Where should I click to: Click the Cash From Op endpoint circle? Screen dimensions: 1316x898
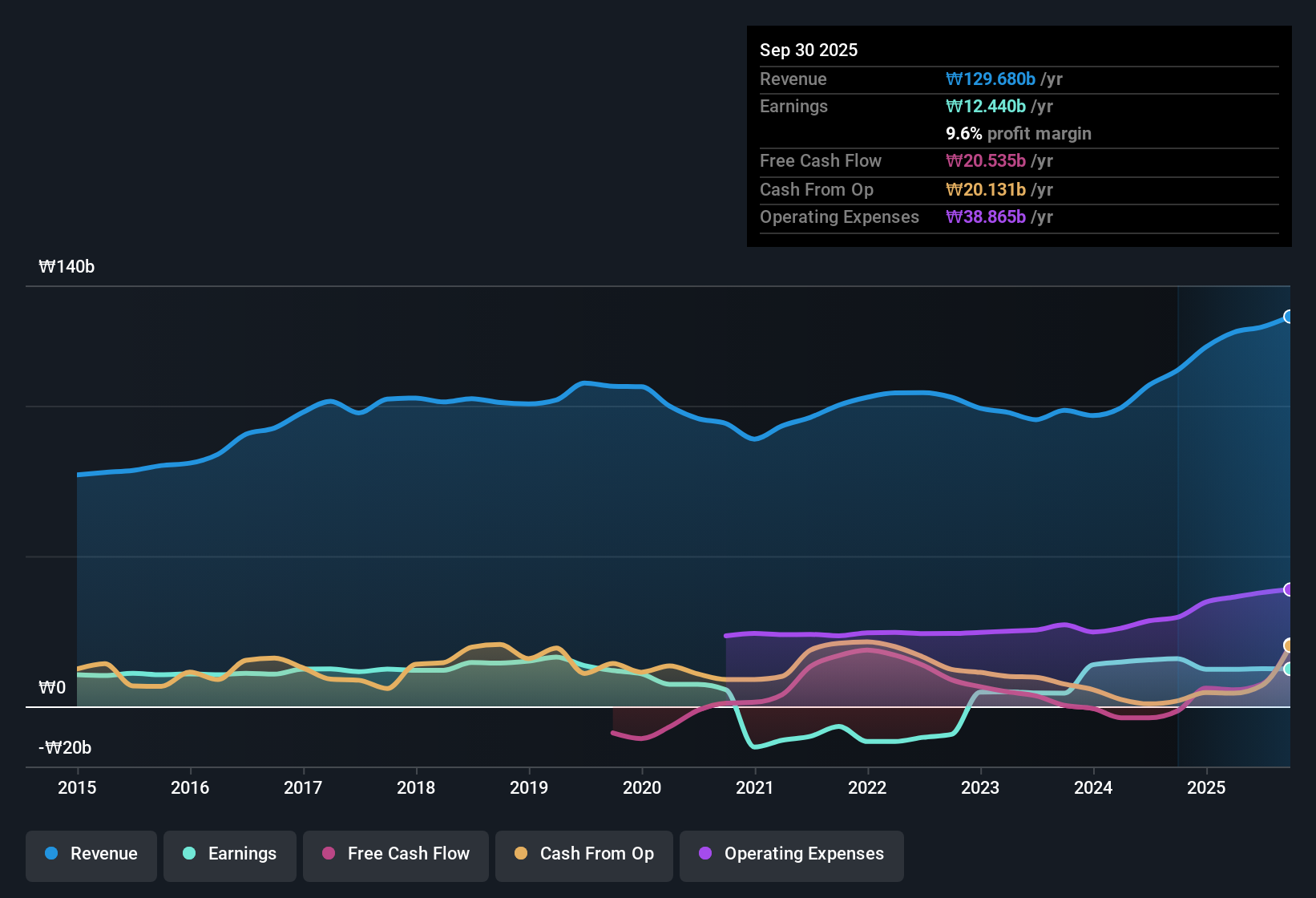click(1289, 645)
